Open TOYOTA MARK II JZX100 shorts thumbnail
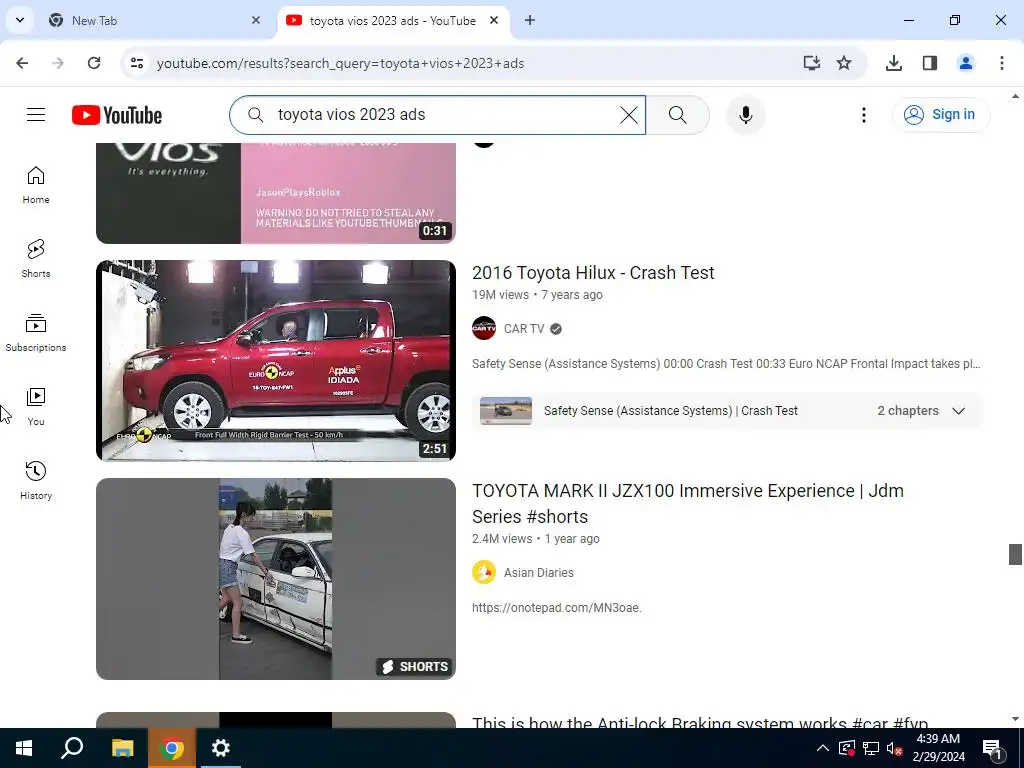This screenshot has height=768, width=1024. [276, 579]
